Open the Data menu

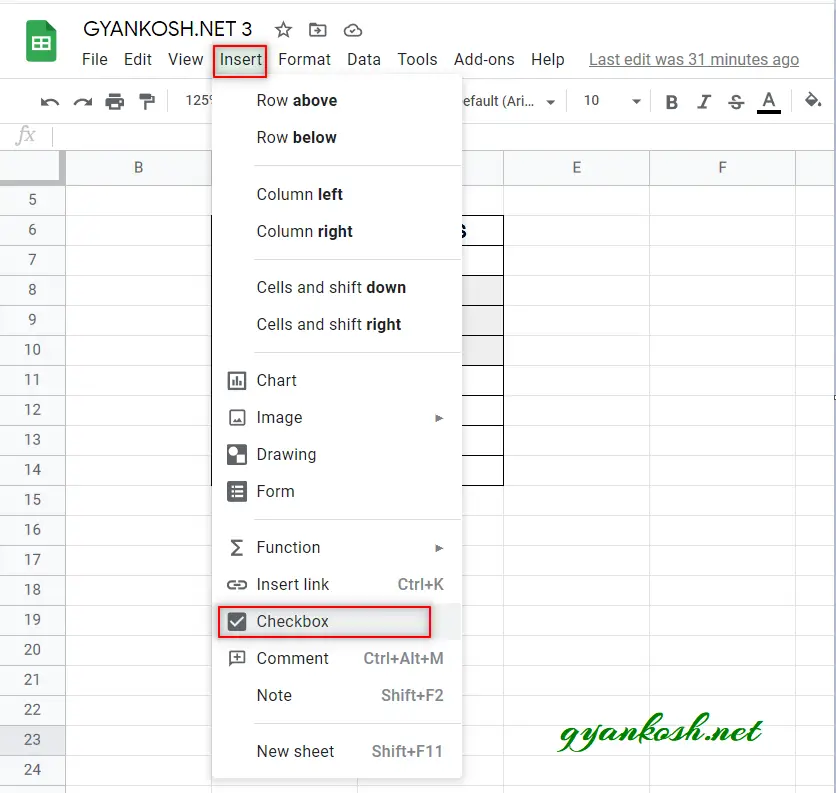364,59
